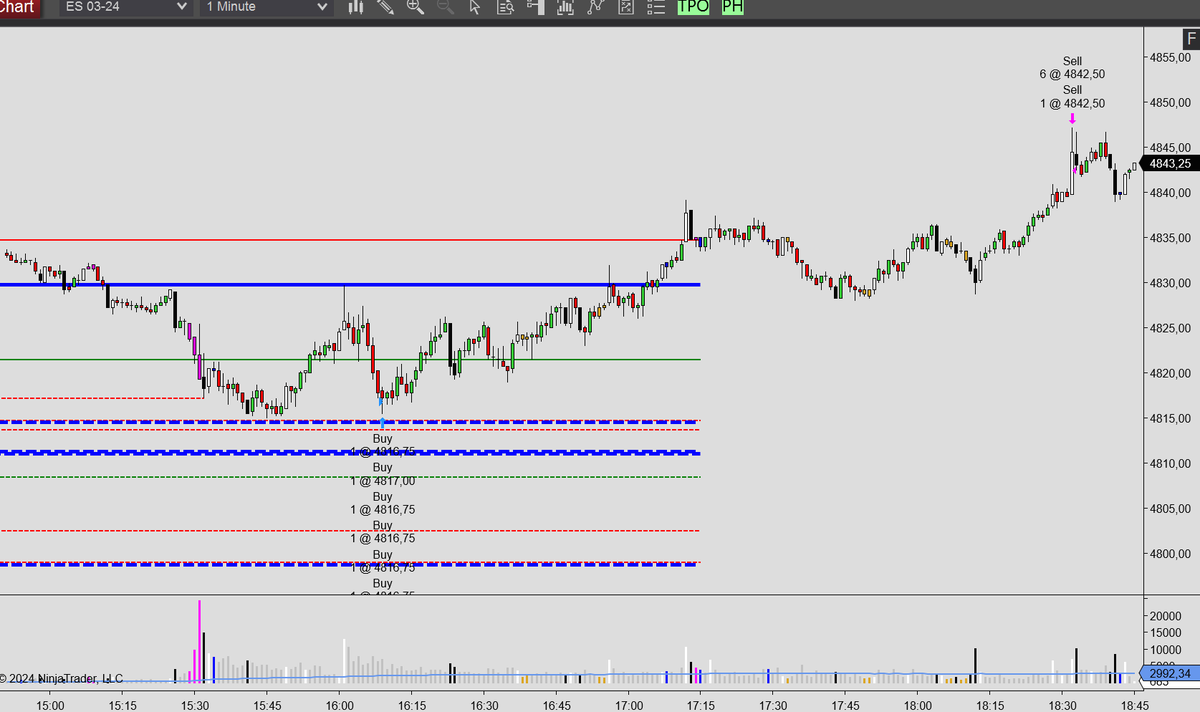The image size is (1200, 712).
Task: Click the F button at the price axis top
Action: point(1190,40)
